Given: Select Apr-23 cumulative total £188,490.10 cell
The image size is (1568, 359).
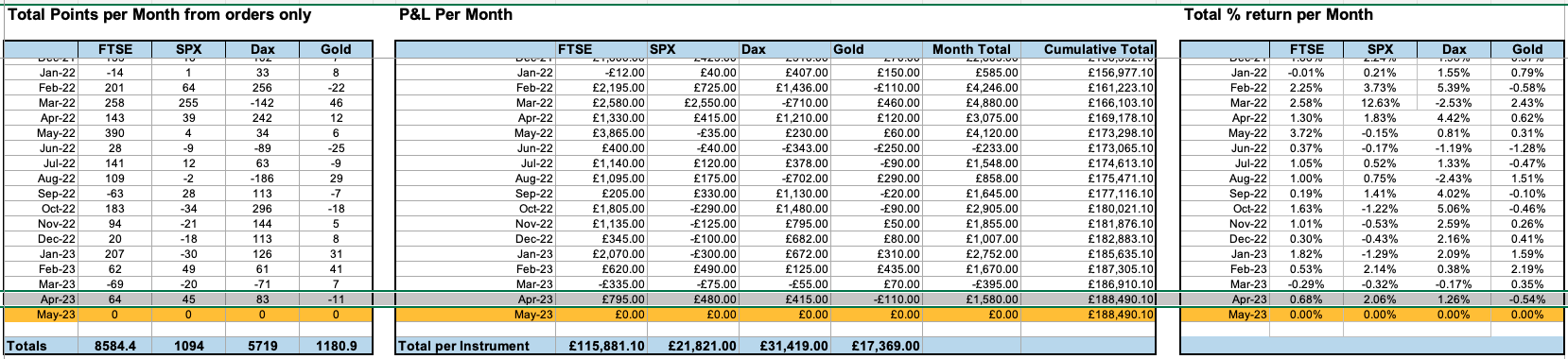Looking at the screenshot, I should 1089,299.
